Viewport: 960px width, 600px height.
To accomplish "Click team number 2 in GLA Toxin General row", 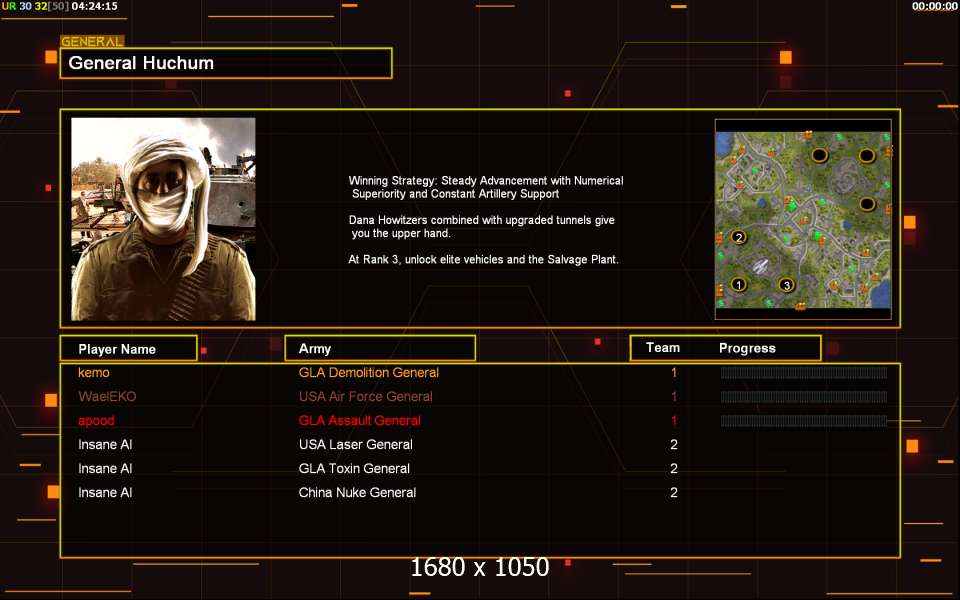I will 674,468.
